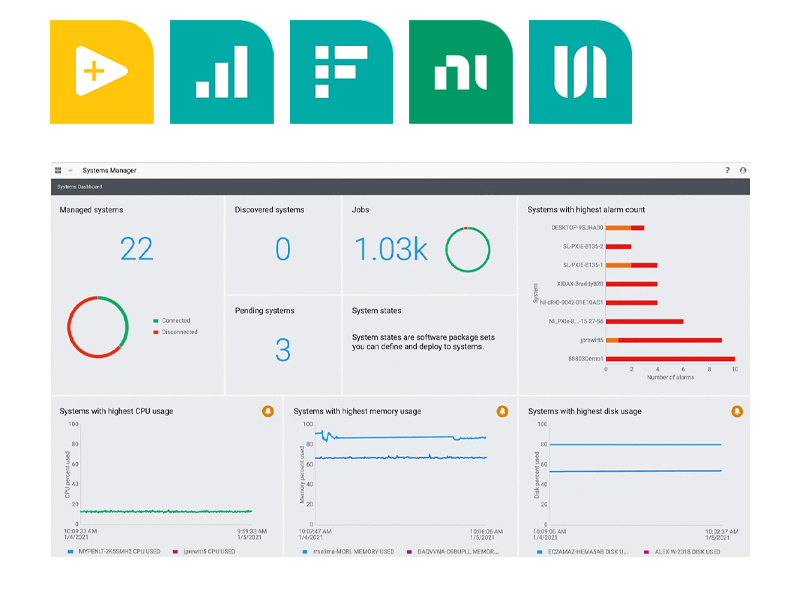
Task: Click the SL-PXIE-8135-2 alarm bar
Action: [618, 246]
